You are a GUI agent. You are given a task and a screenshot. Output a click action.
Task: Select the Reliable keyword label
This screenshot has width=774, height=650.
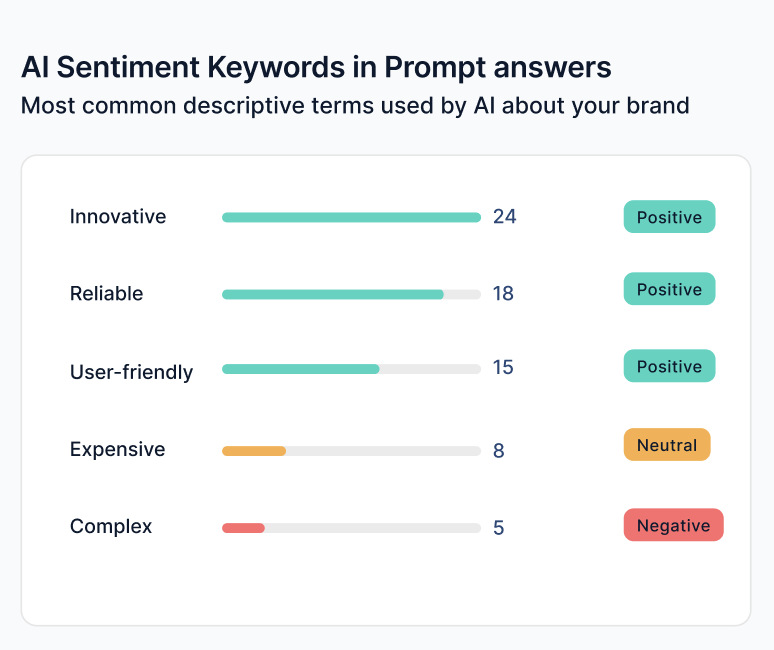pyautogui.click(x=106, y=294)
